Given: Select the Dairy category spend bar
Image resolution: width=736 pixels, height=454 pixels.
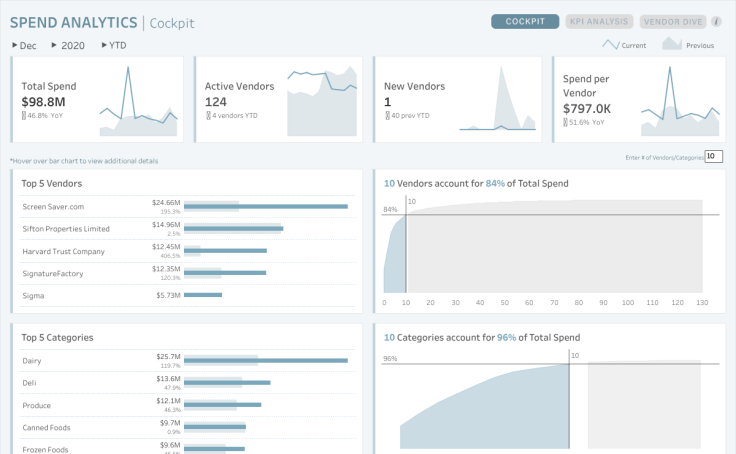Looking at the screenshot, I should 266,360.
